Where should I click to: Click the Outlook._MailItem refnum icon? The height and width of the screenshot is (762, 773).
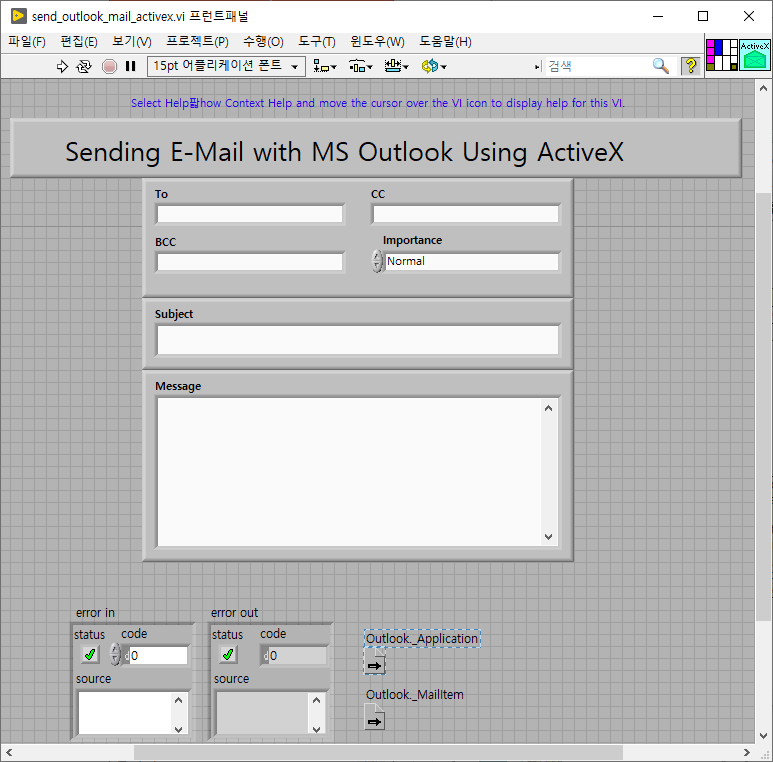pos(375,717)
